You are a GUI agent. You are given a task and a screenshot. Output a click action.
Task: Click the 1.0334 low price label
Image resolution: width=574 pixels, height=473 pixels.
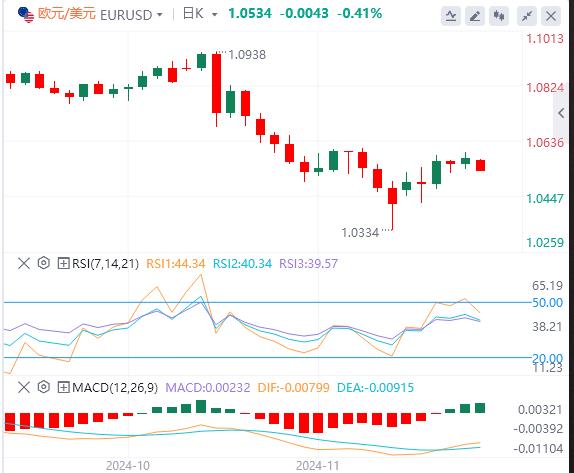360,232
